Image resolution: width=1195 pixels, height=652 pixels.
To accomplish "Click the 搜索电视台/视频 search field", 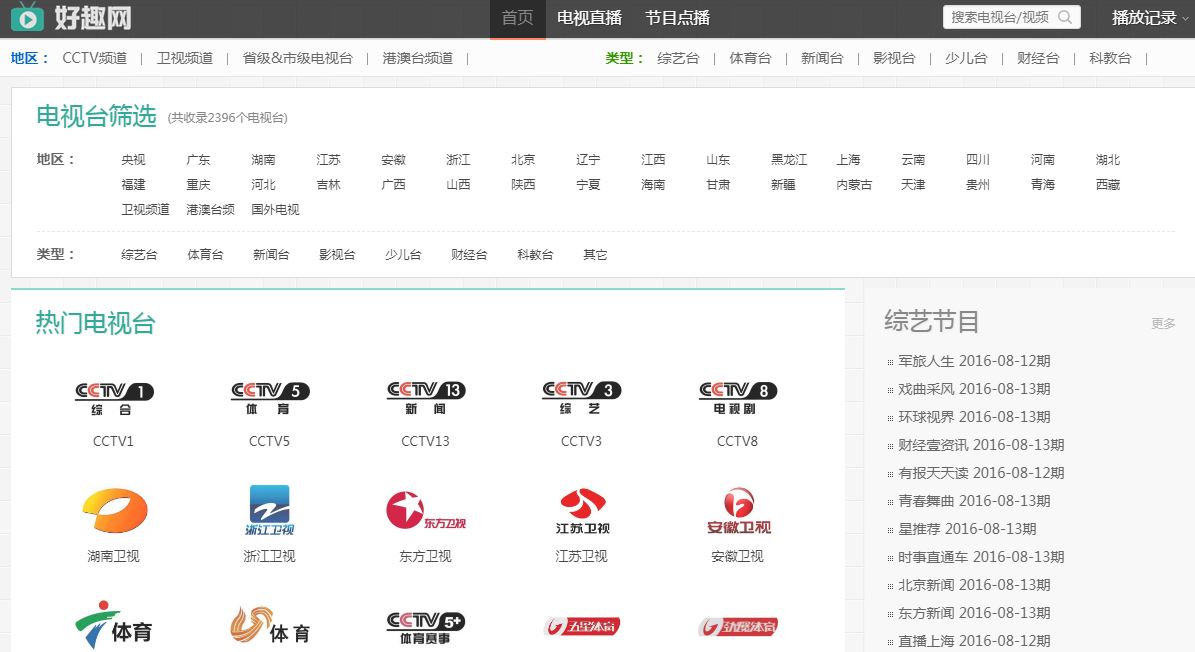I will click(x=1000, y=17).
